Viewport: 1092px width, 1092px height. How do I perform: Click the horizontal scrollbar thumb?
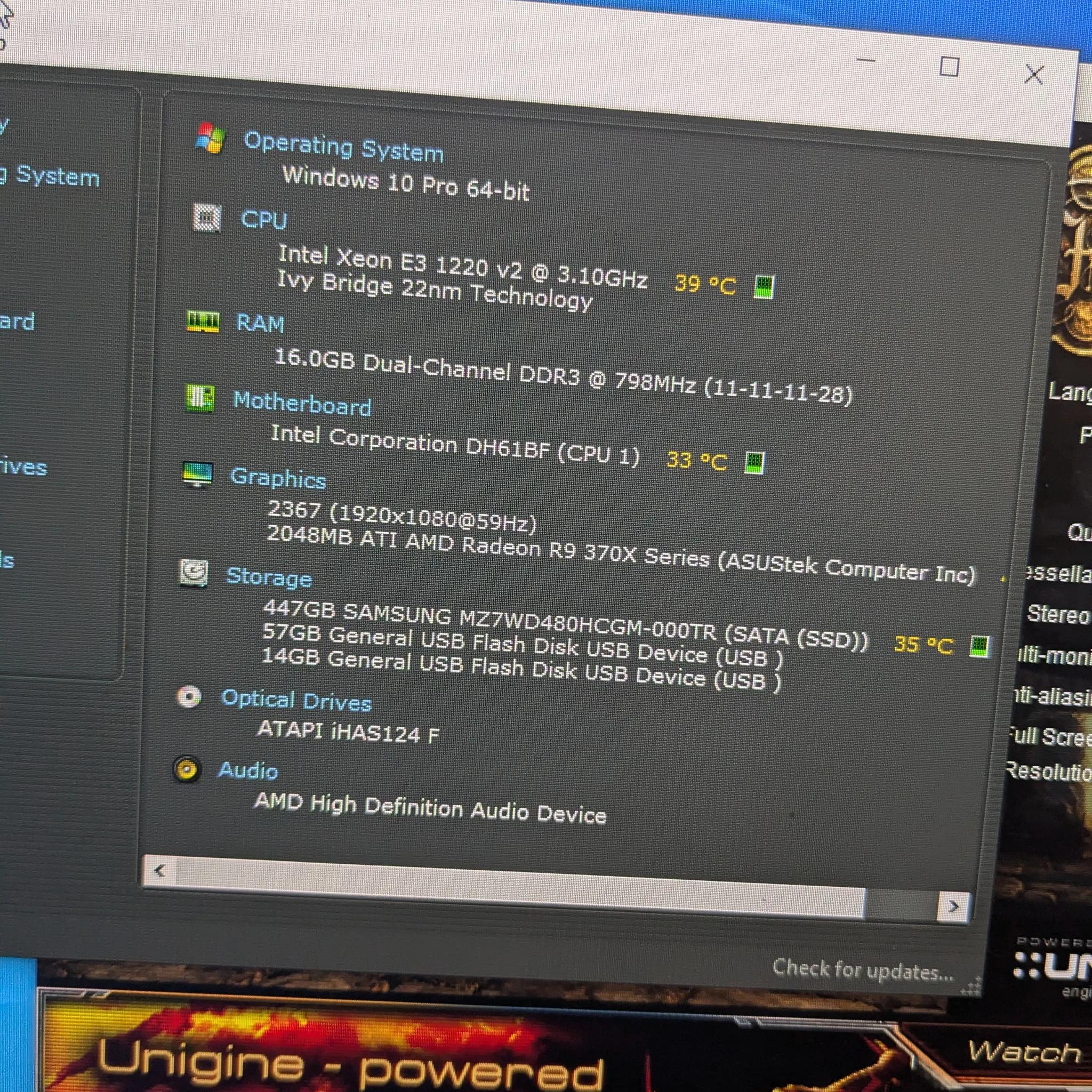[x=520, y=888]
